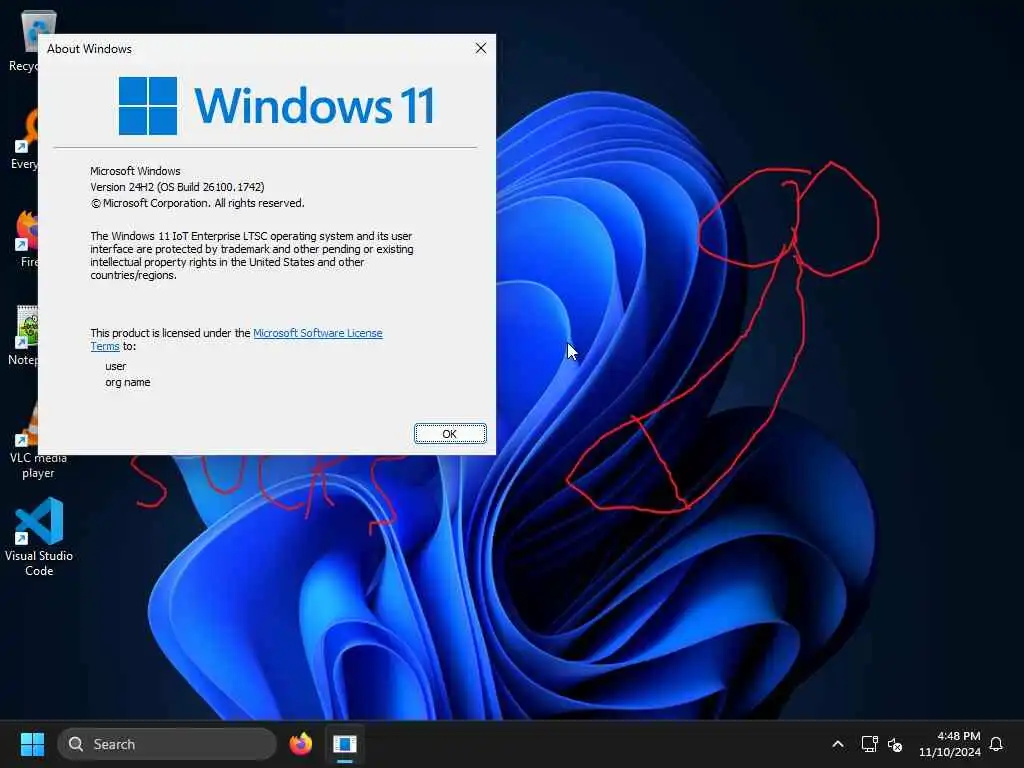
Task: Open the Recycle Bin desktop icon
Action: 29,40
